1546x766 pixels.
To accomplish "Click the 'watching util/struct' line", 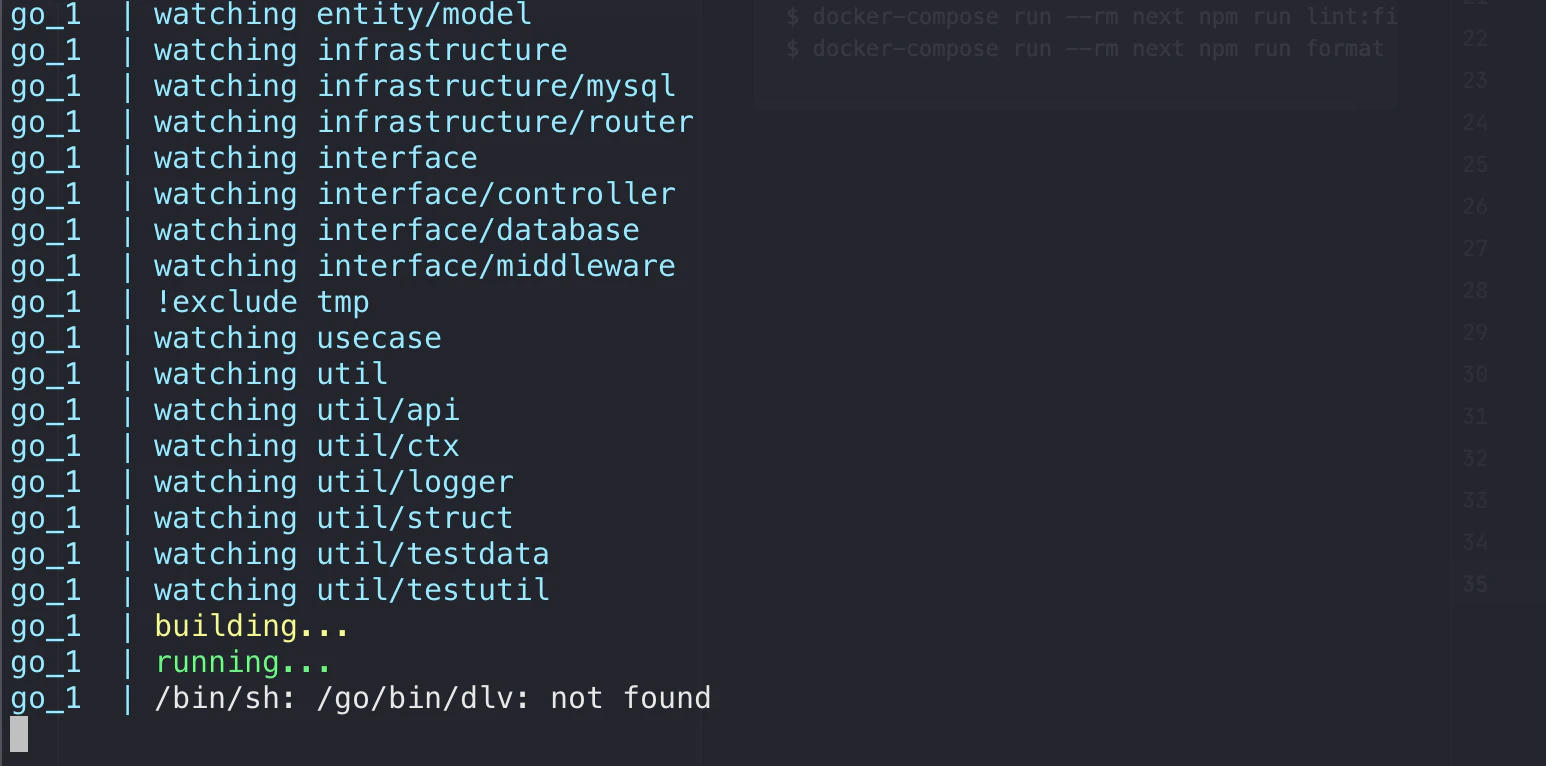I will point(334,518).
